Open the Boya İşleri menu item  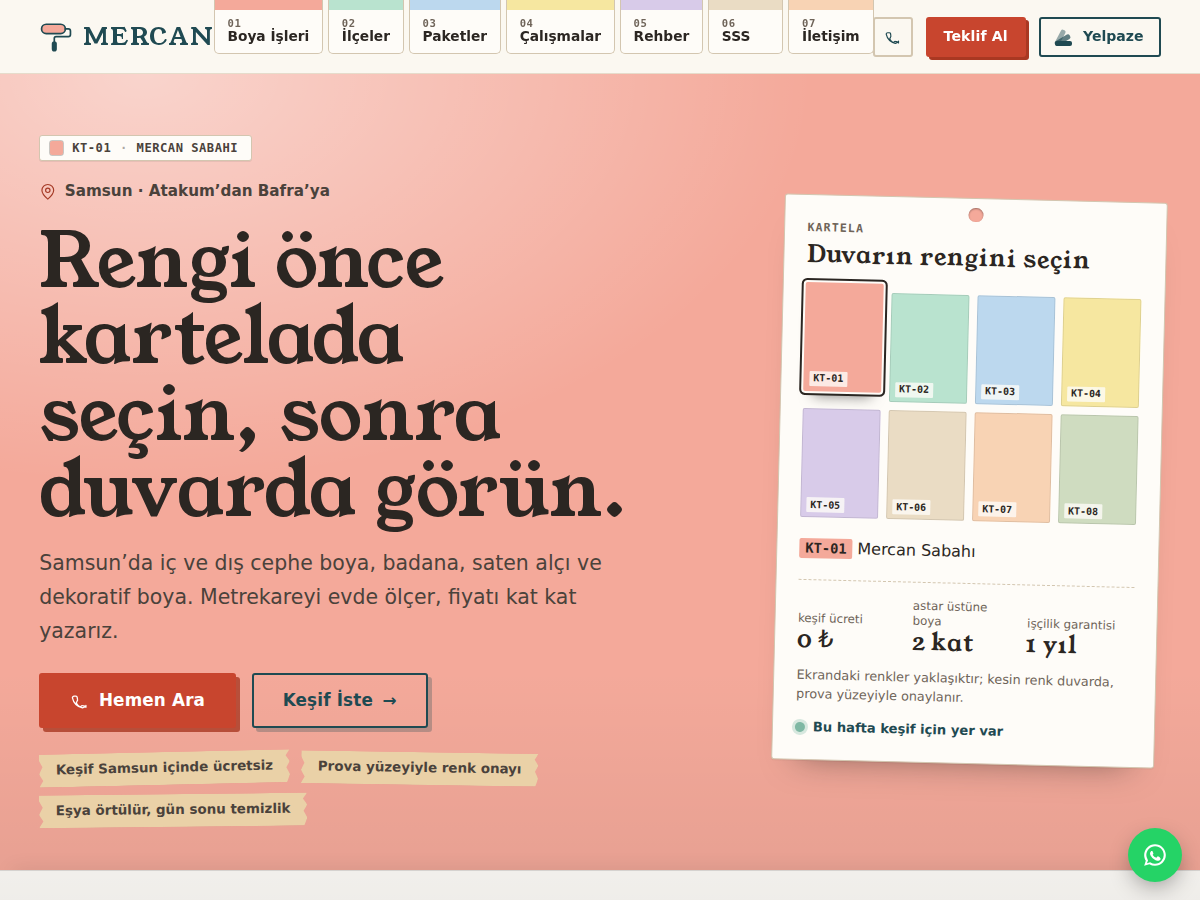pyautogui.click(x=268, y=27)
